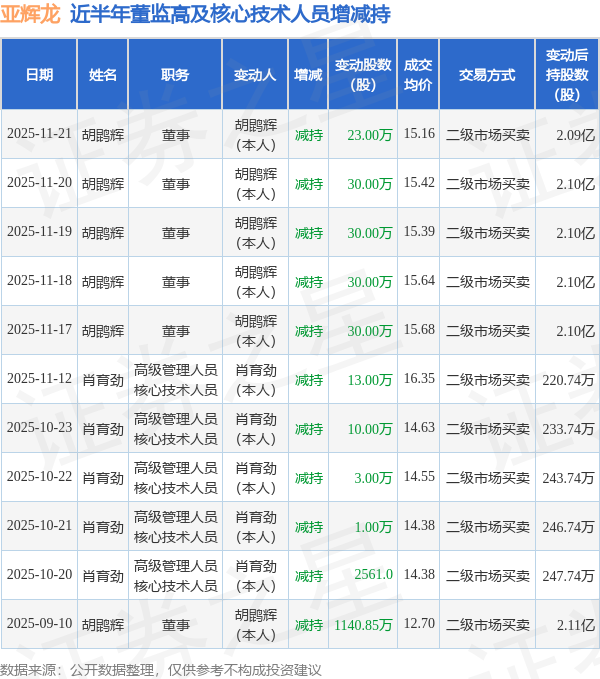Click 胡鹍辉 name in the 2025-11-21 row

click(103, 135)
